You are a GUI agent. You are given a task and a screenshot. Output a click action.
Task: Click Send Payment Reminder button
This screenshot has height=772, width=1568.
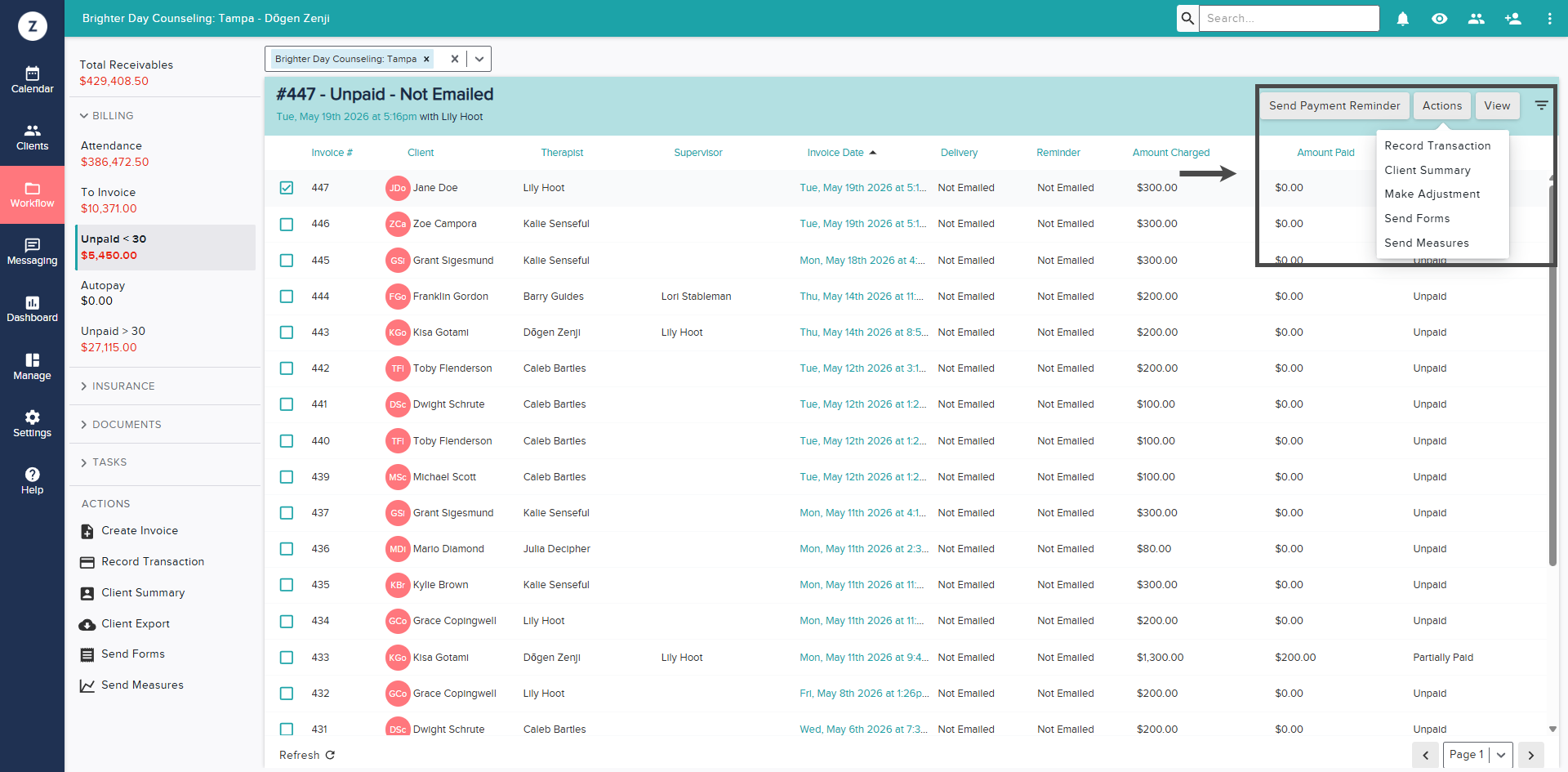tap(1334, 105)
